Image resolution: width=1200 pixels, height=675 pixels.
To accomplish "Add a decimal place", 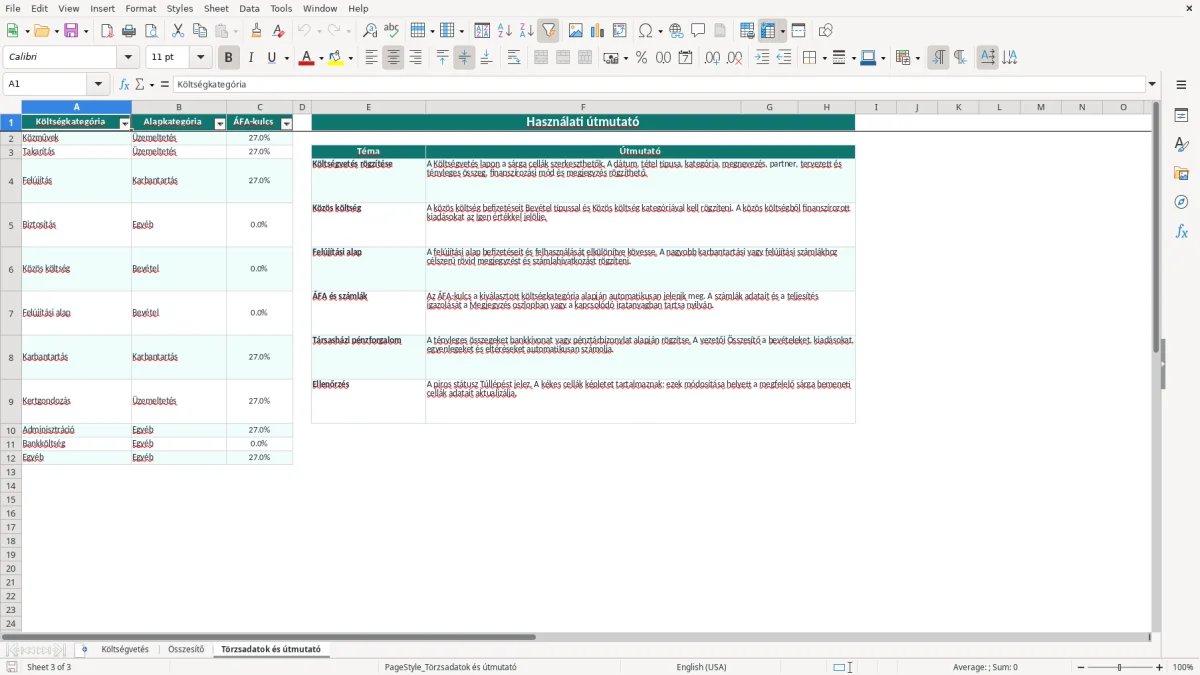I will 713,58.
